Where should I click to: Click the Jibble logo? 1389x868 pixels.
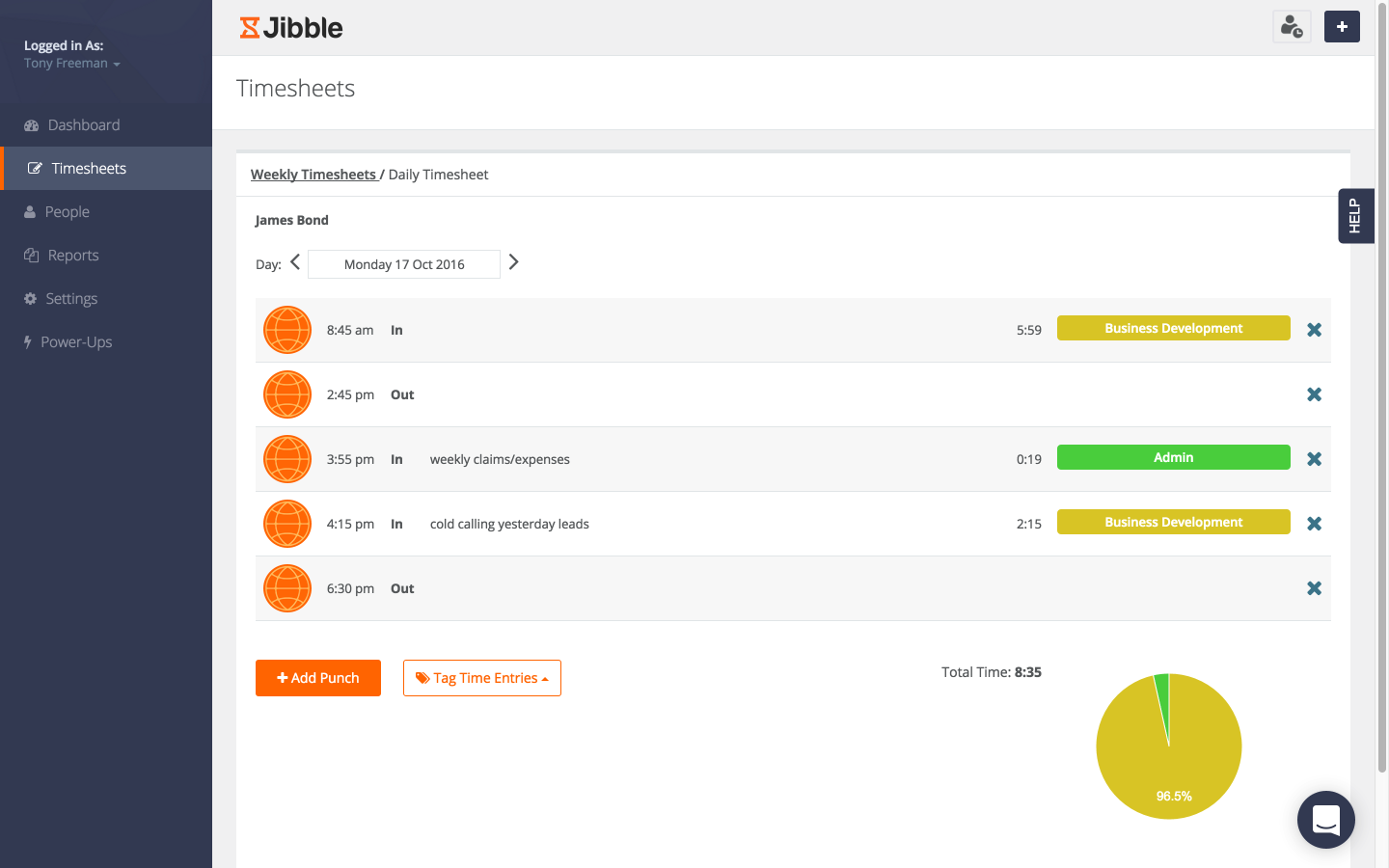tap(290, 27)
